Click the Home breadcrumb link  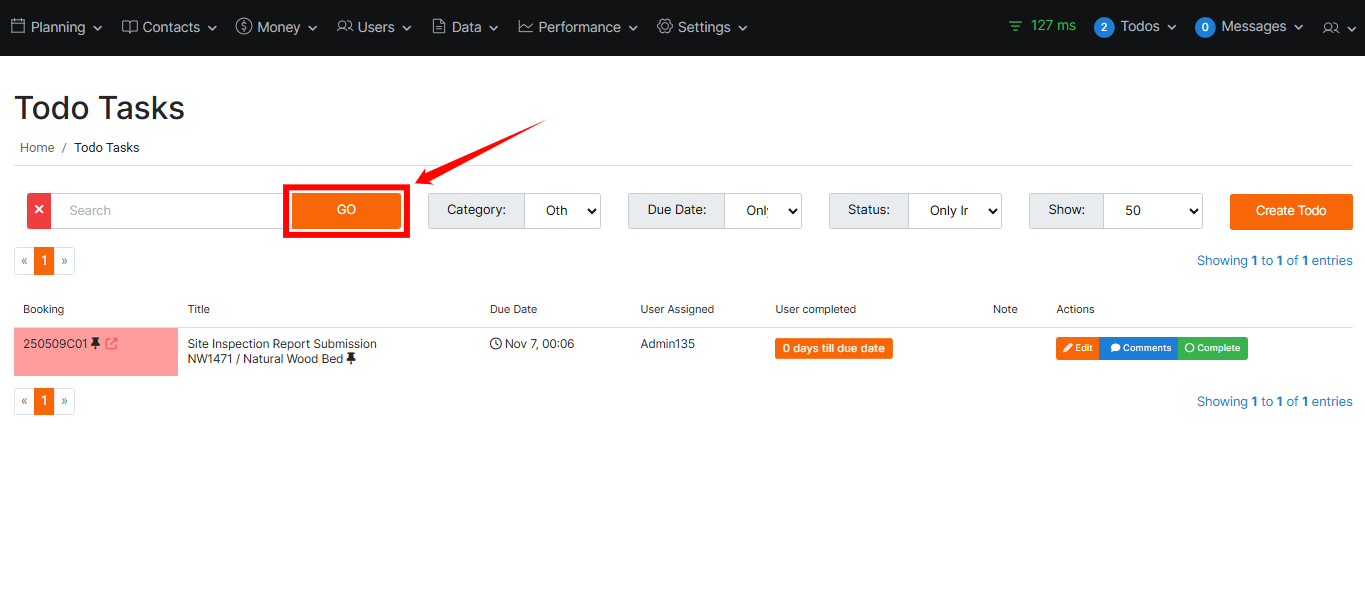point(37,148)
